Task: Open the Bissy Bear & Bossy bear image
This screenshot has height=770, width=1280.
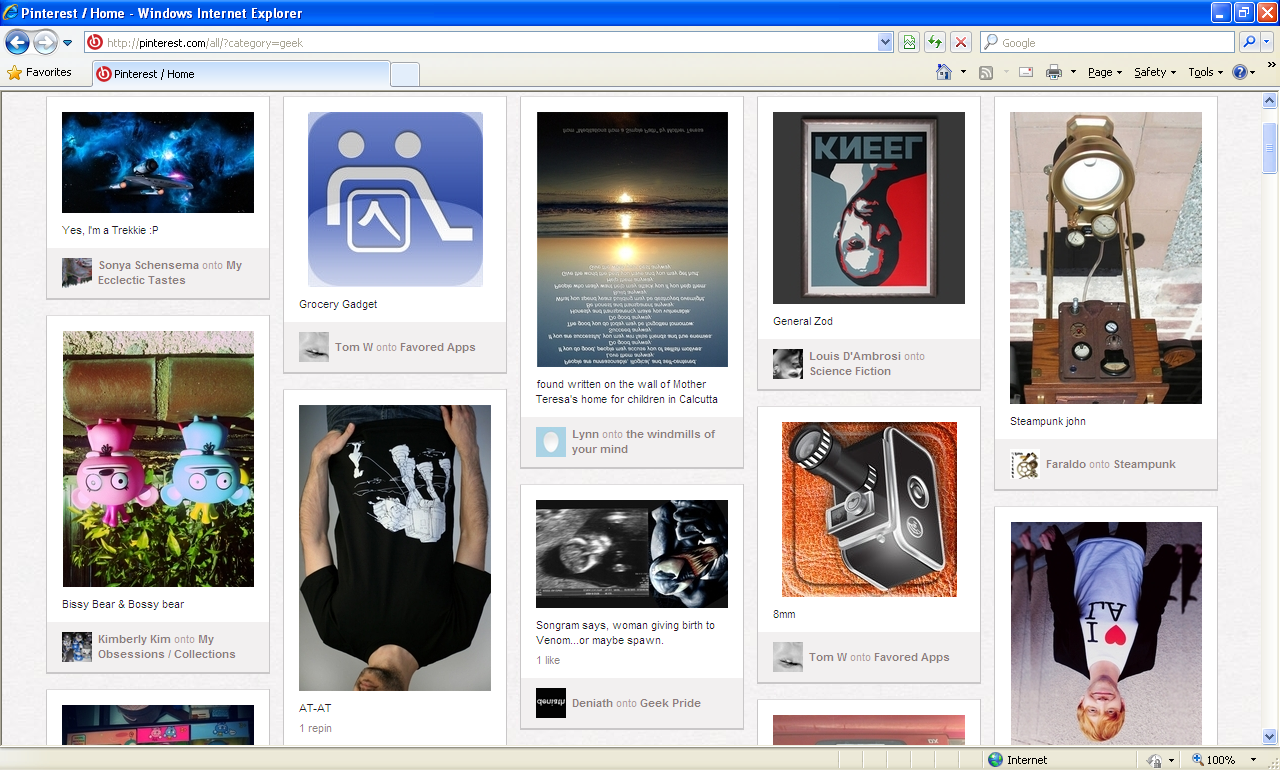Action: [x=158, y=459]
